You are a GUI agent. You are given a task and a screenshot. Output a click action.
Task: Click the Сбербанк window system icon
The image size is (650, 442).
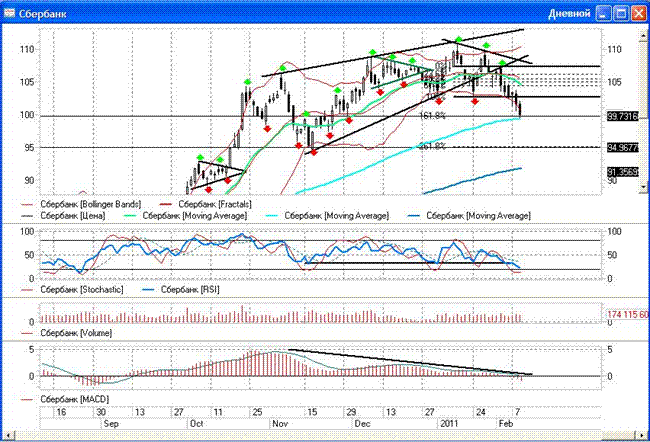[x=9, y=13]
